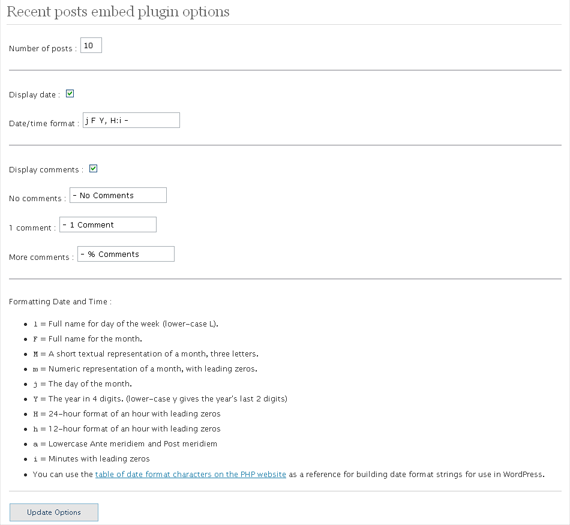Uncheck the Display comments checkbox

tap(93, 169)
